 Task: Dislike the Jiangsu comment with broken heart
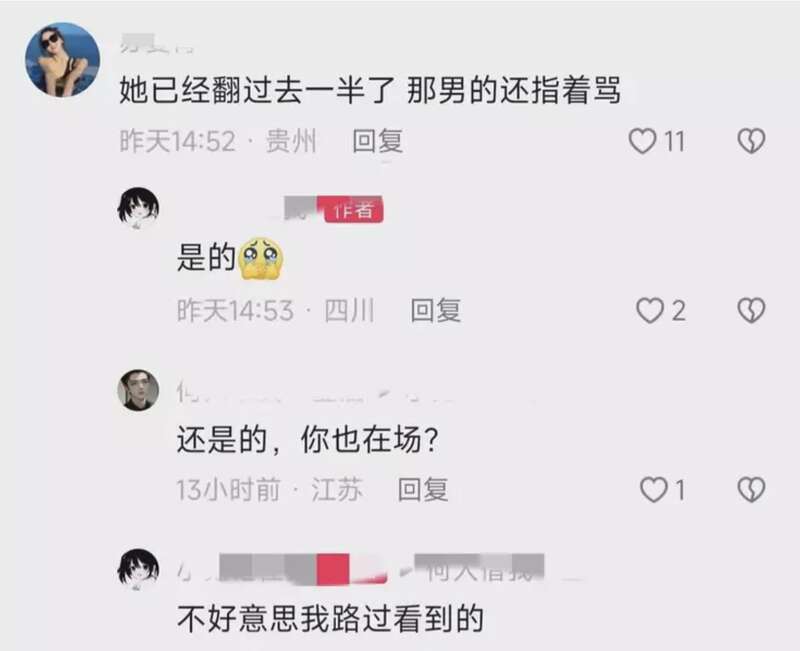point(752,490)
